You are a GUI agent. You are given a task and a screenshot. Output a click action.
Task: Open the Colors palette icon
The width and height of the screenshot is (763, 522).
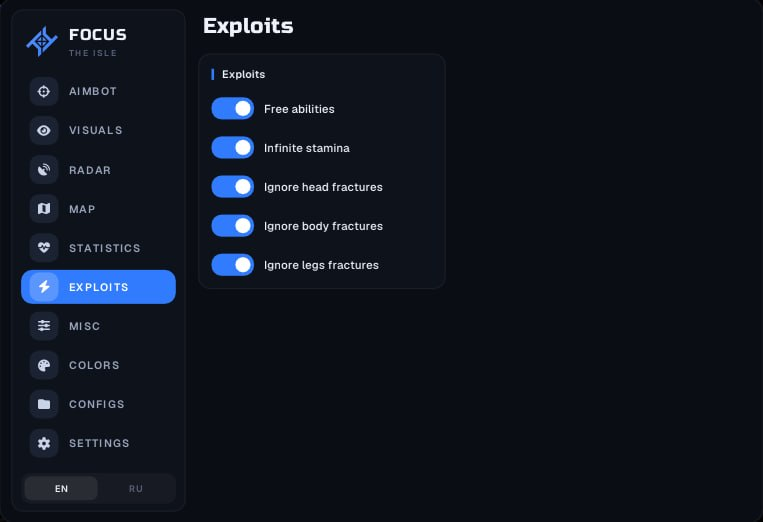click(x=44, y=365)
